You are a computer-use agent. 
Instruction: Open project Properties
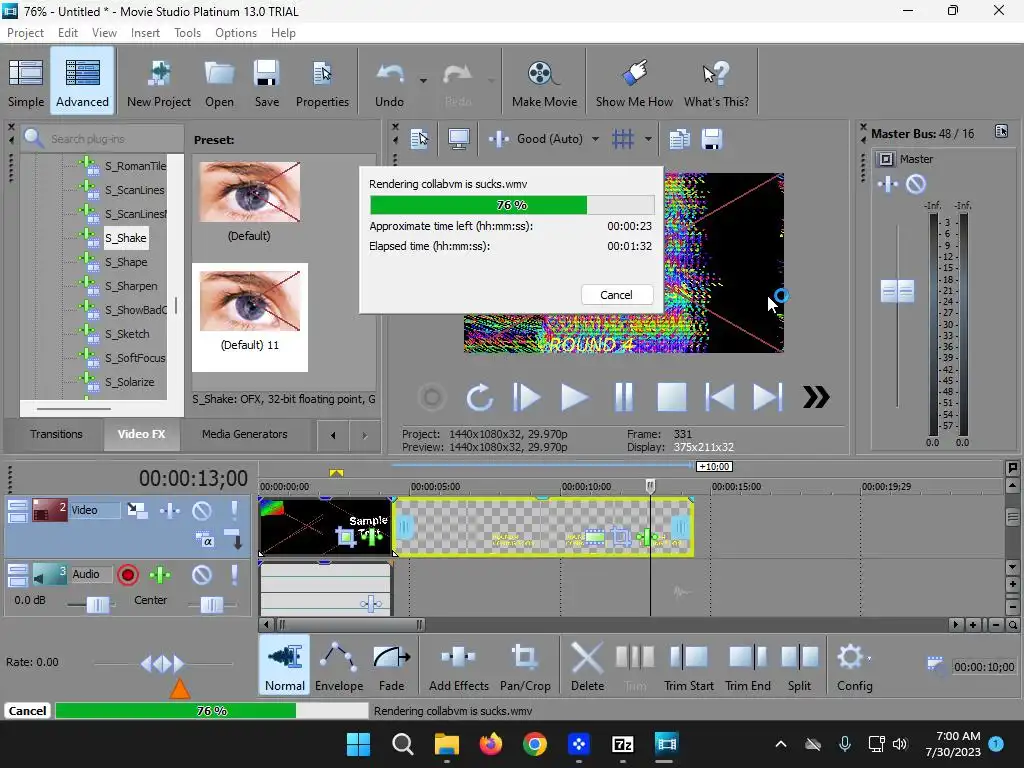coord(322,82)
